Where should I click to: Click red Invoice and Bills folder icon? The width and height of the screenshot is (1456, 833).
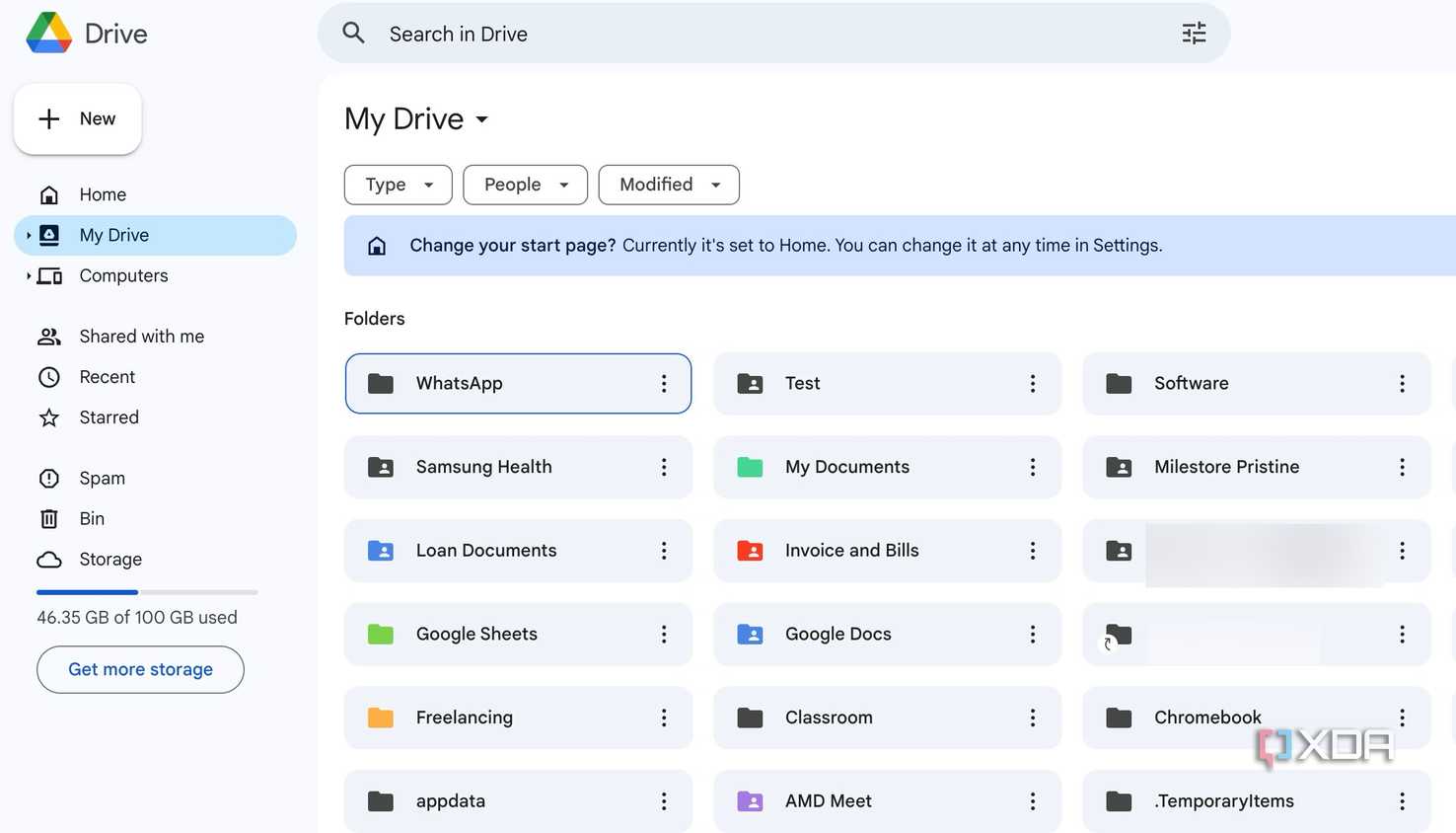pos(750,551)
